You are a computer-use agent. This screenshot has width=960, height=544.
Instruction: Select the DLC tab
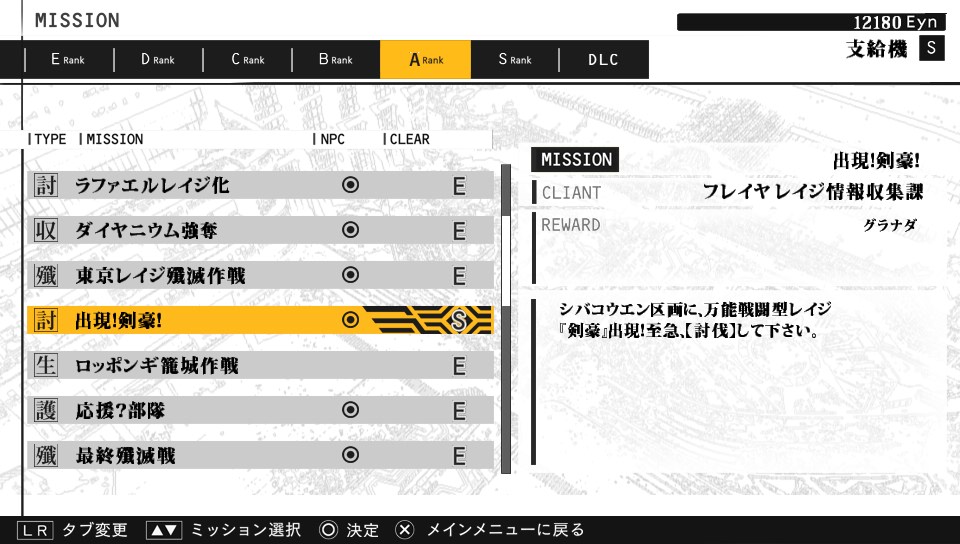pos(603,60)
